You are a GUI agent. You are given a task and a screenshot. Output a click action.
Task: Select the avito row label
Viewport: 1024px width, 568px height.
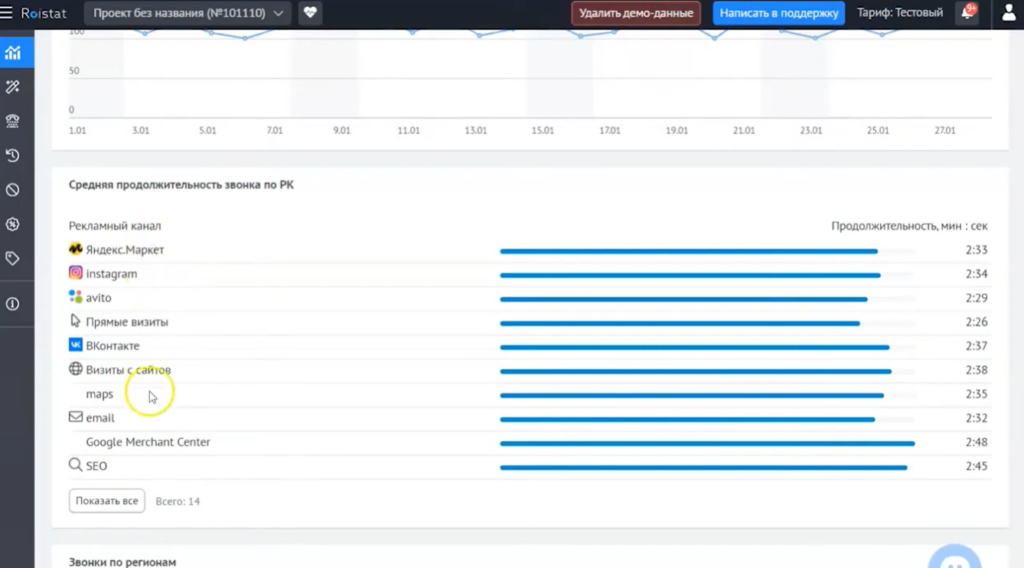(99, 298)
